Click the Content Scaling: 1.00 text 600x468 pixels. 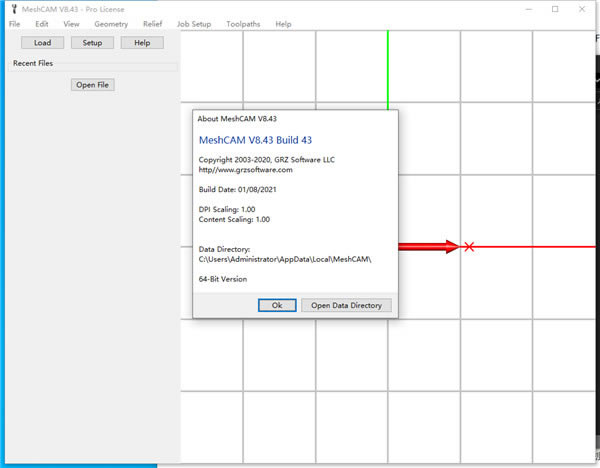[x=234, y=219]
